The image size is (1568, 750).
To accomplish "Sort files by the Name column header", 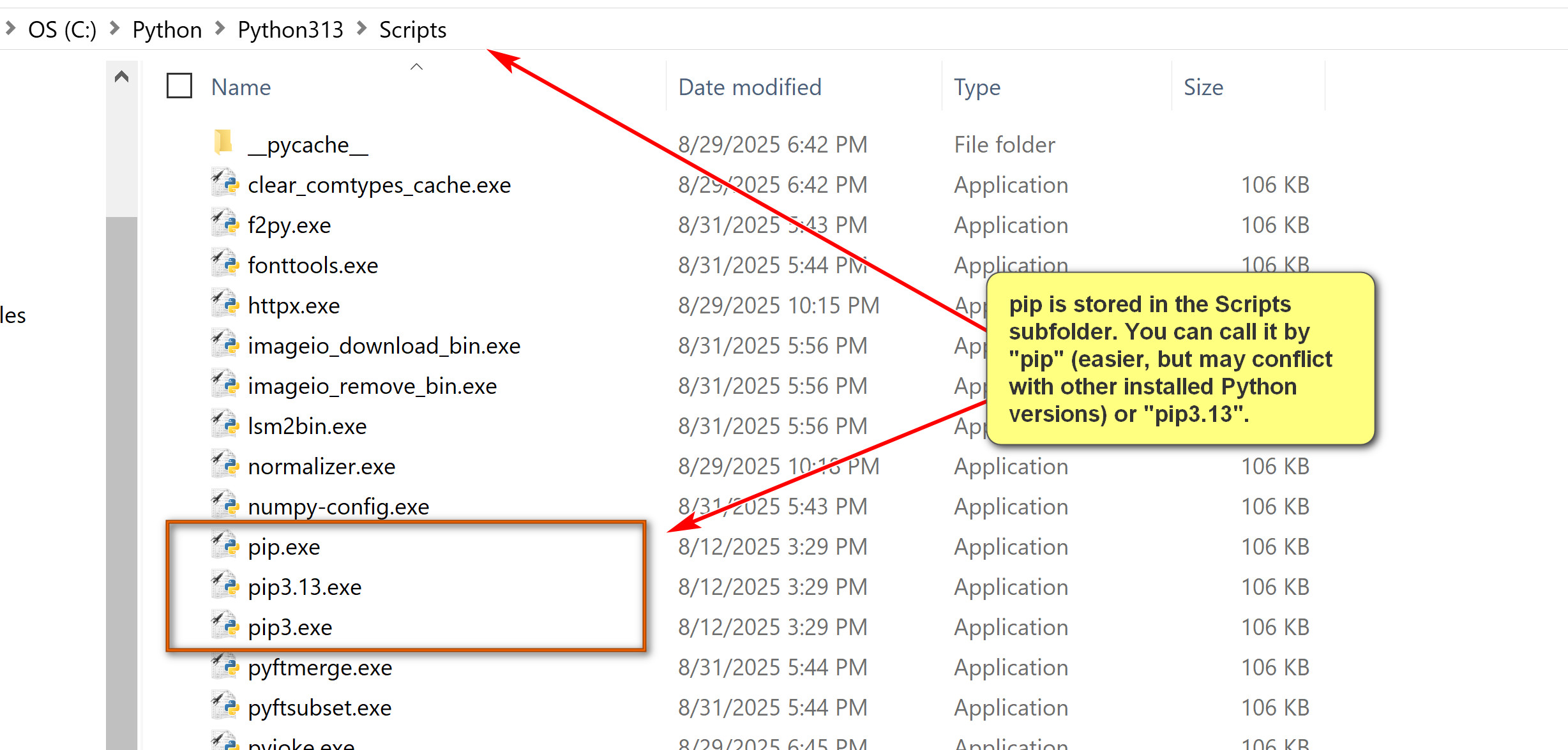I will [x=241, y=87].
